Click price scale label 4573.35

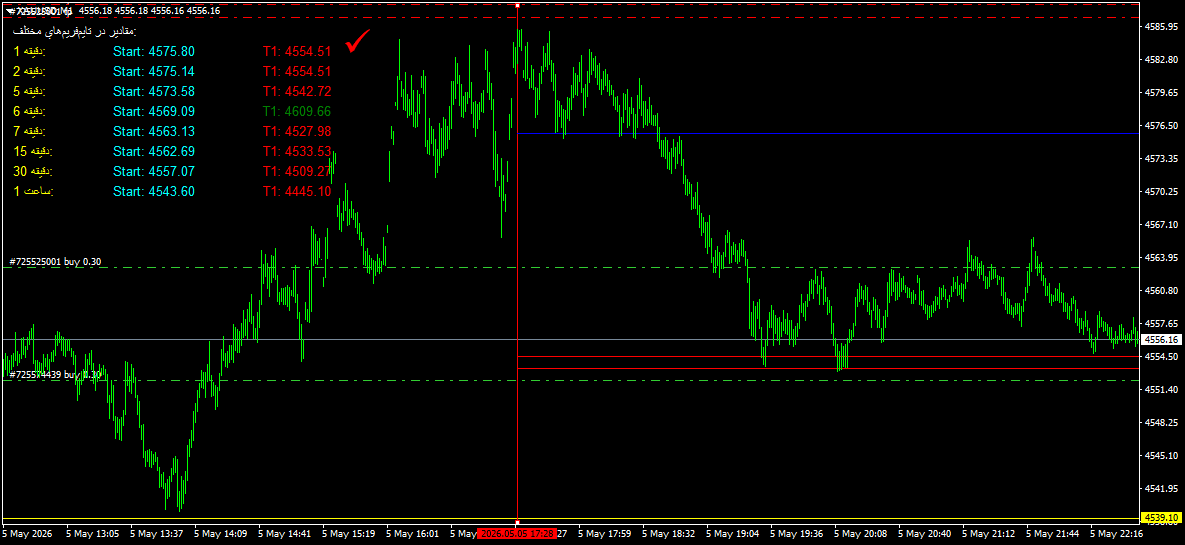1160,159
